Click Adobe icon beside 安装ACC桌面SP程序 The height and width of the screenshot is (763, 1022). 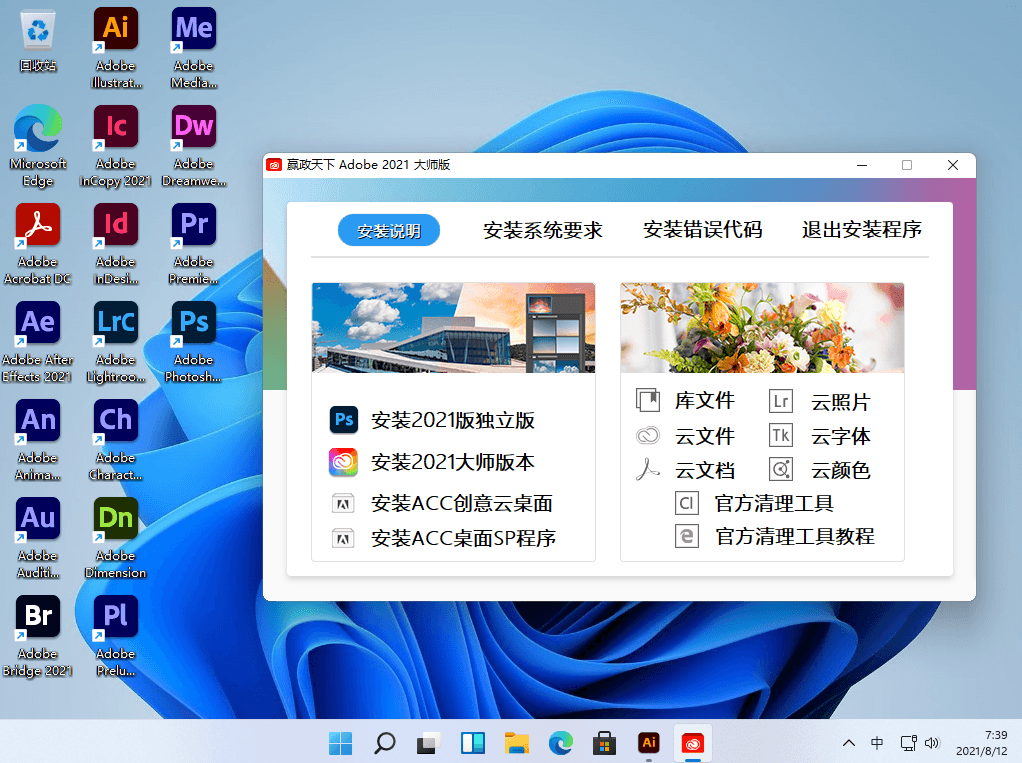click(x=343, y=538)
